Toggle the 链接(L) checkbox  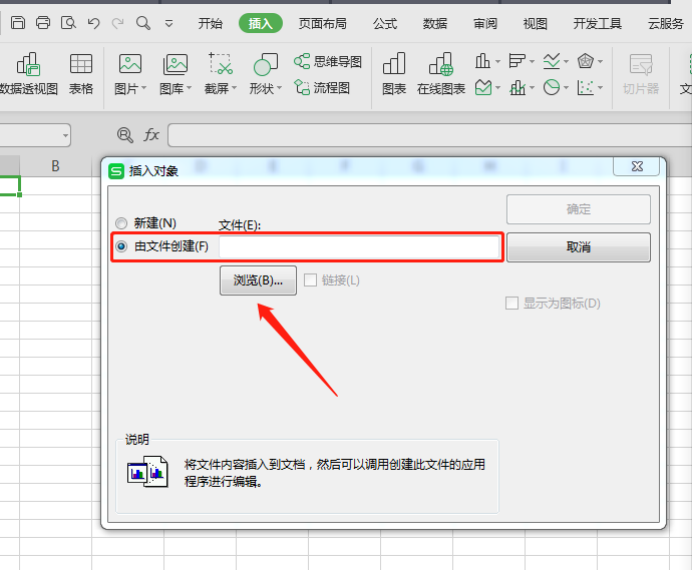click(x=310, y=280)
